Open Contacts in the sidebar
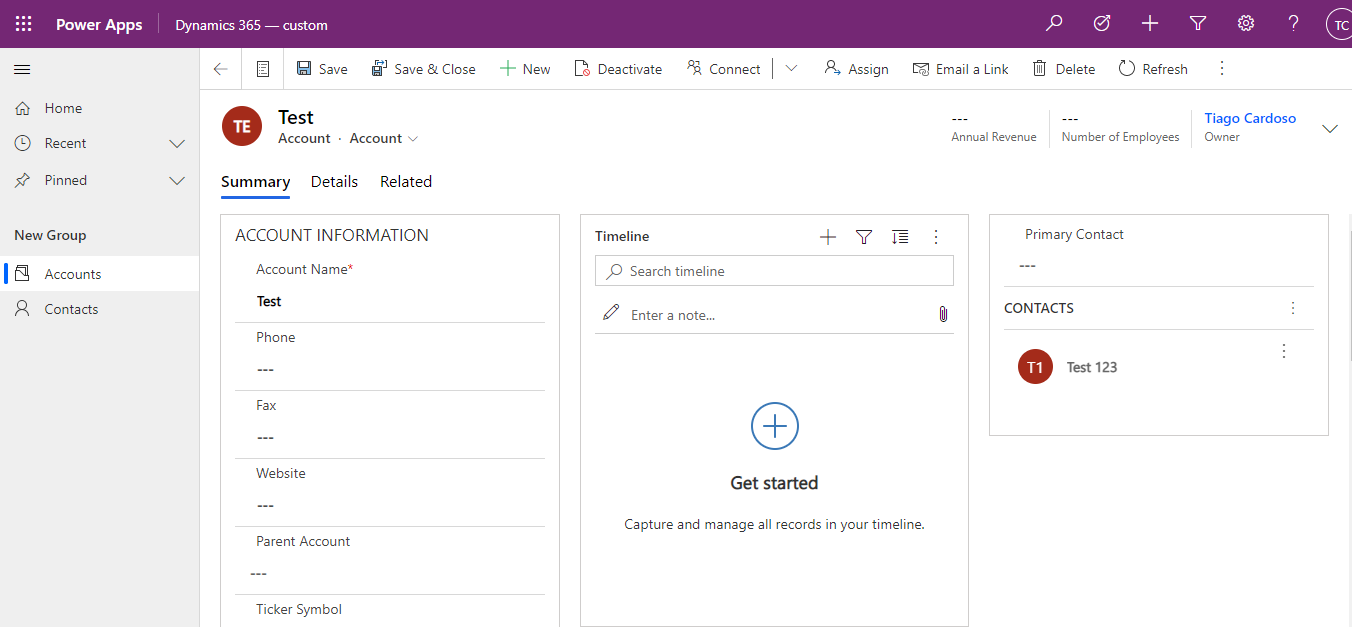1352x627 pixels. [71, 310]
